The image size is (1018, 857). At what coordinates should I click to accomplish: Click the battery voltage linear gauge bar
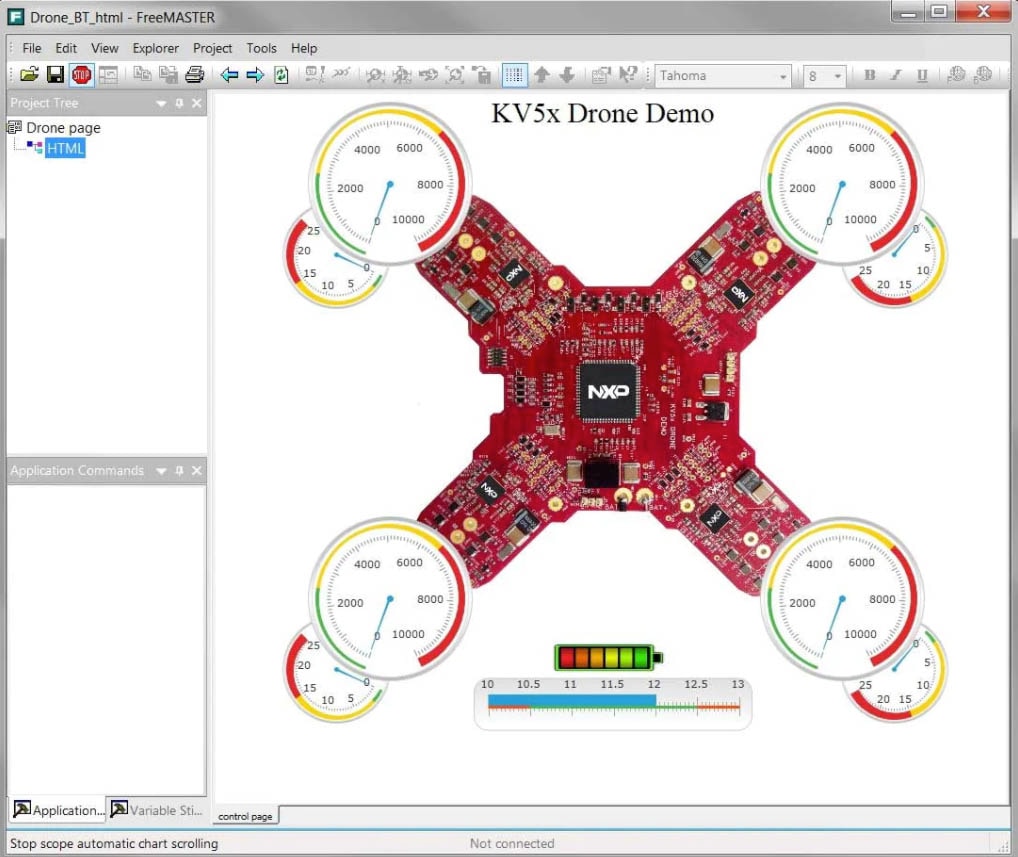click(613, 703)
